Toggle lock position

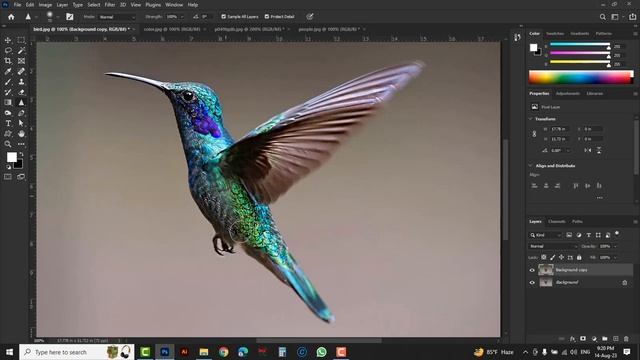561,257
